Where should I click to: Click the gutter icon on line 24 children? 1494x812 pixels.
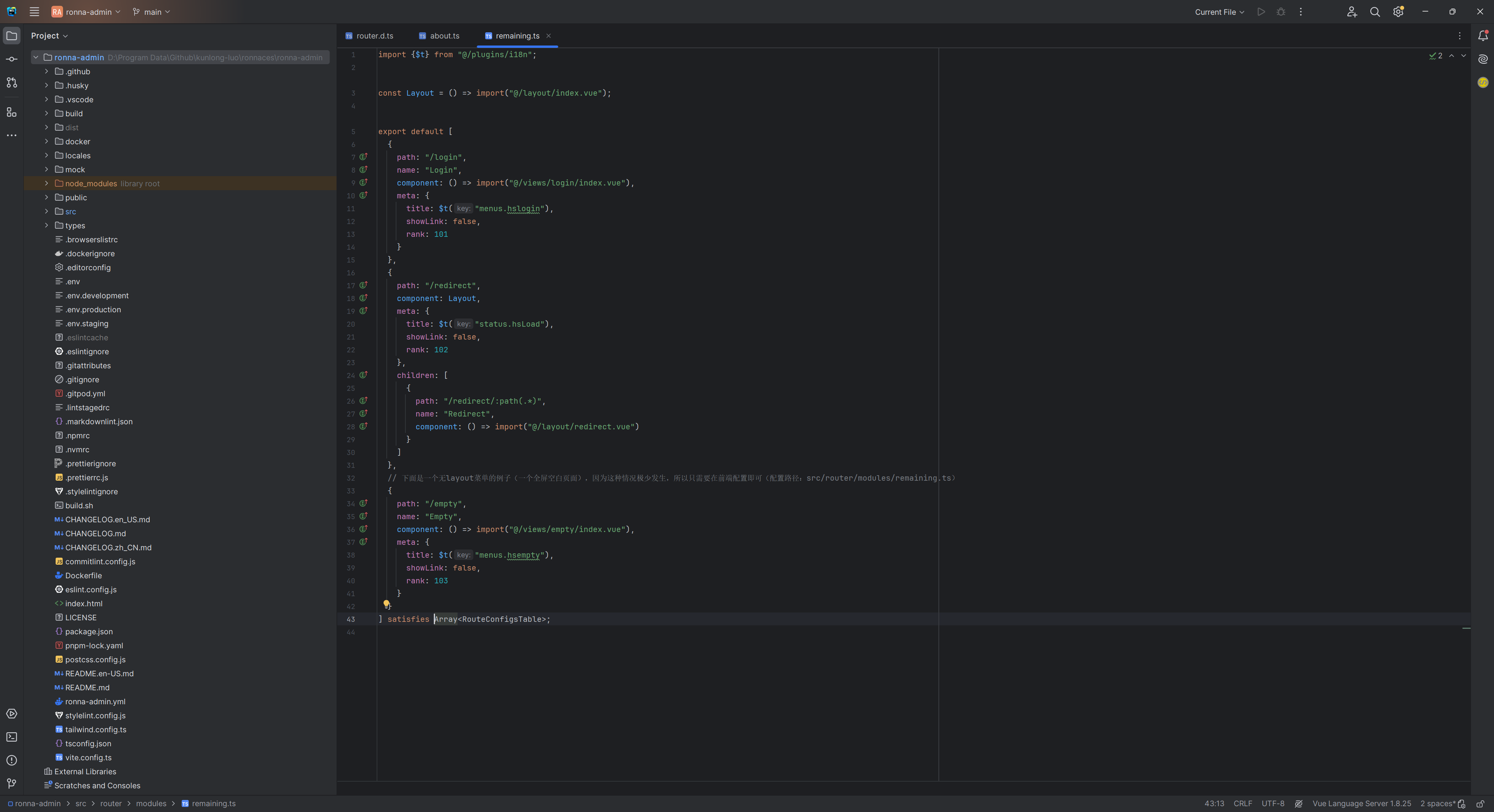point(364,376)
